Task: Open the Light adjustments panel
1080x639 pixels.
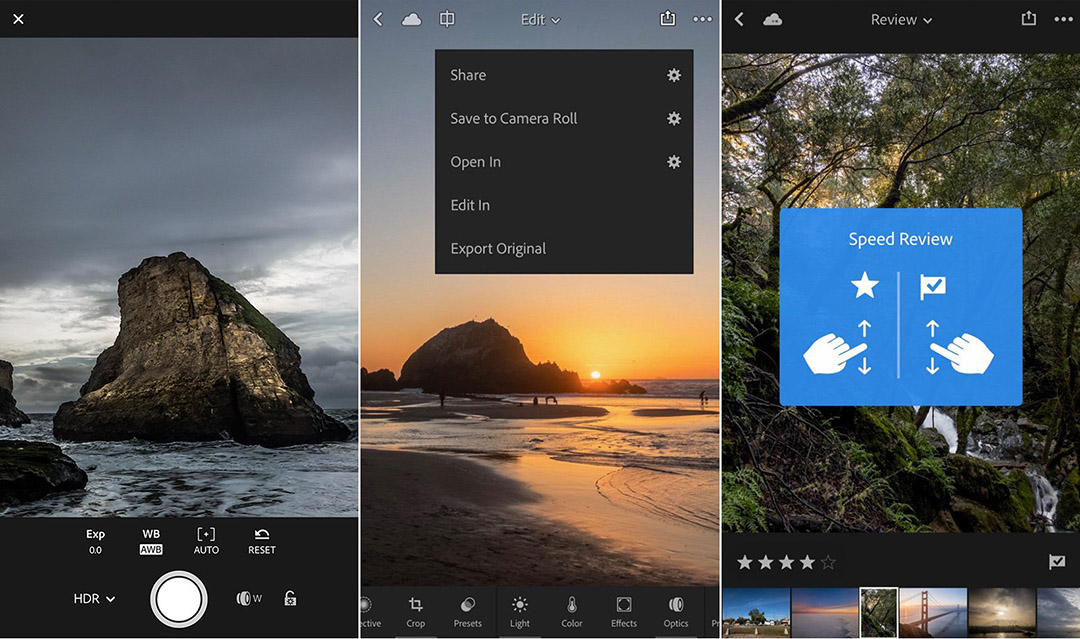Action: tap(519, 611)
